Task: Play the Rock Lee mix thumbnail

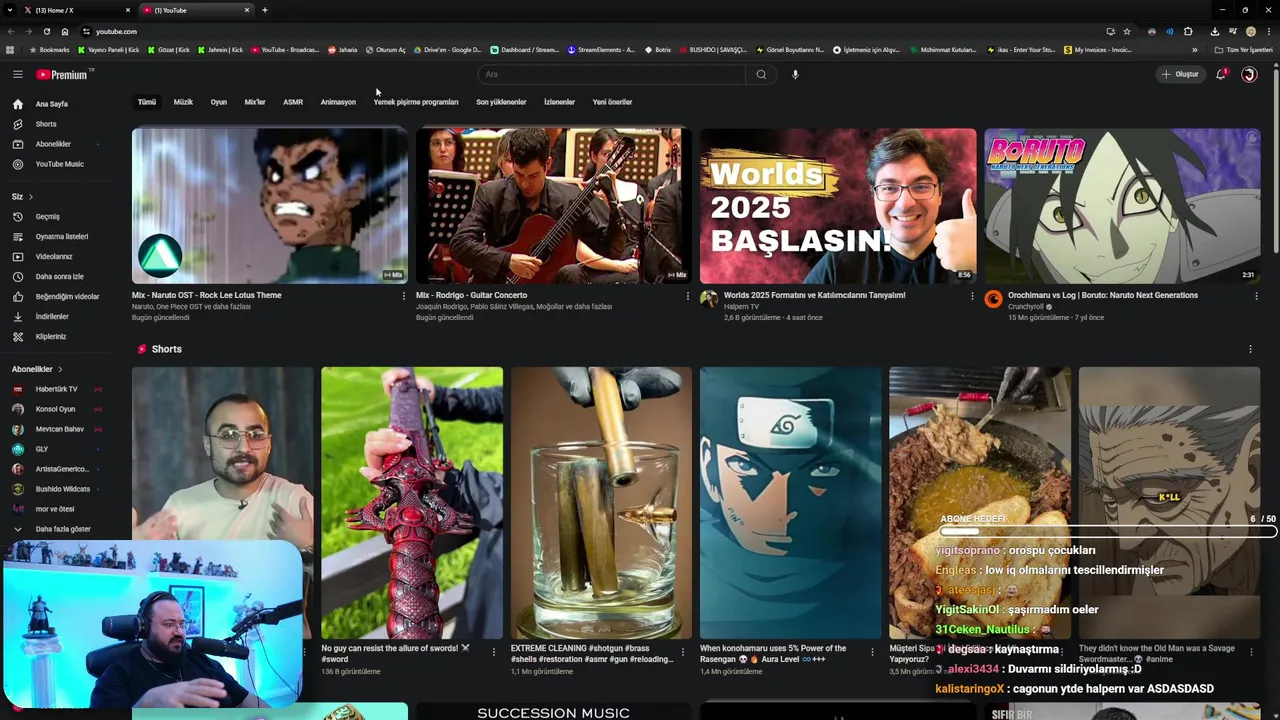Action: click(x=270, y=206)
